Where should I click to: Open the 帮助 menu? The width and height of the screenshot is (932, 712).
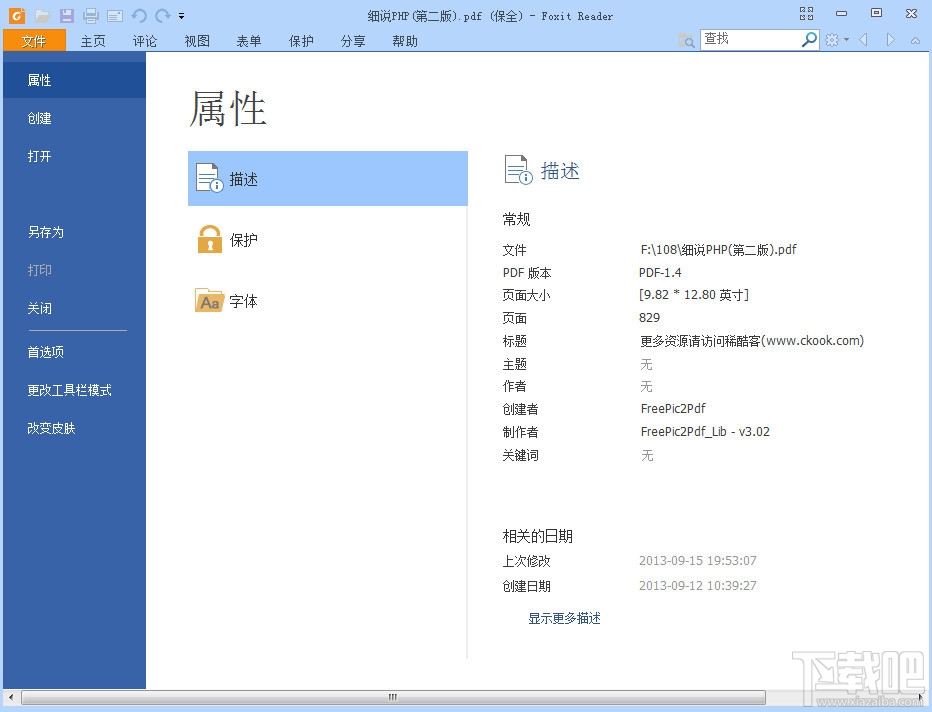(x=405, y=41)
